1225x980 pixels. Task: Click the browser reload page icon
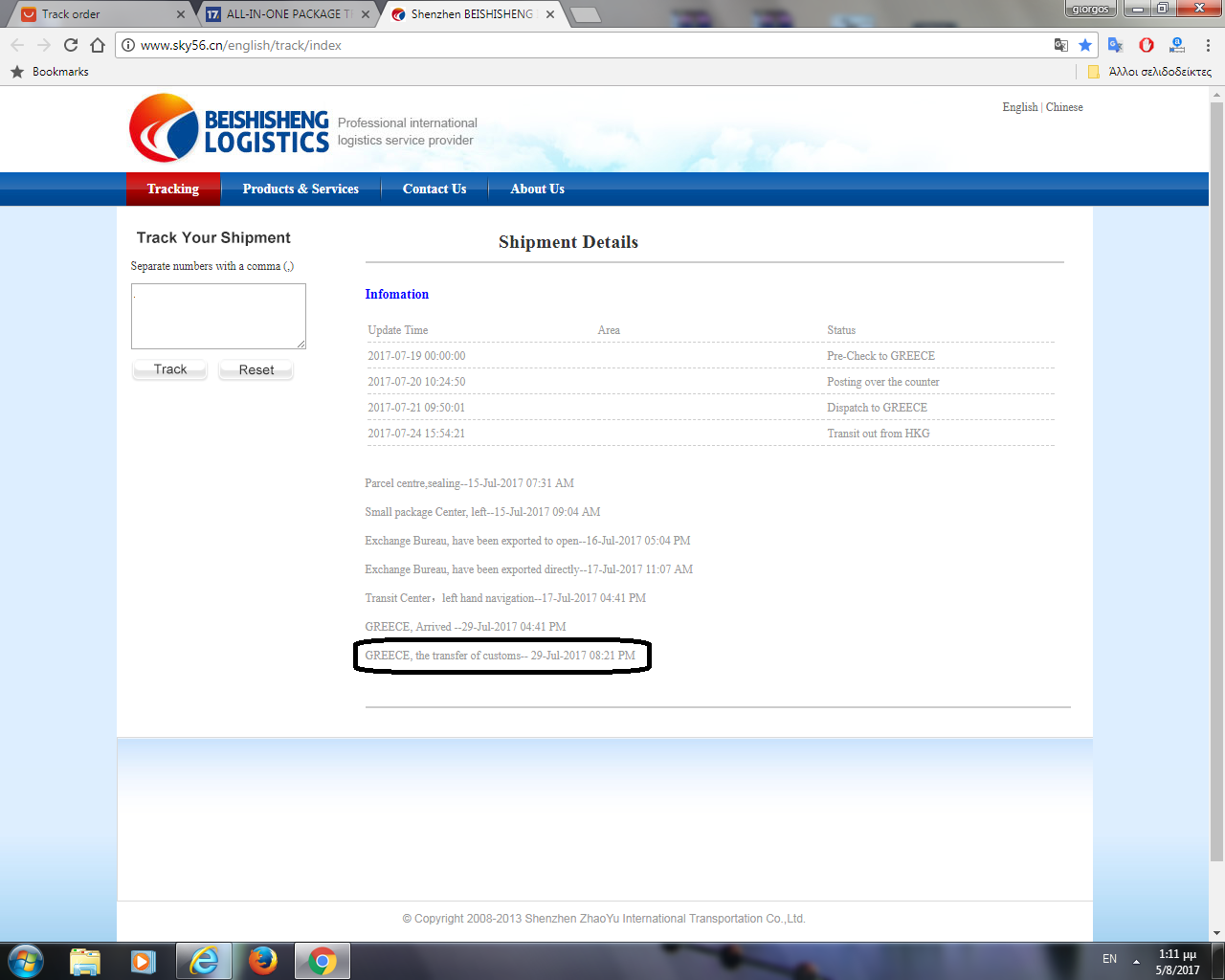point(70,45)
